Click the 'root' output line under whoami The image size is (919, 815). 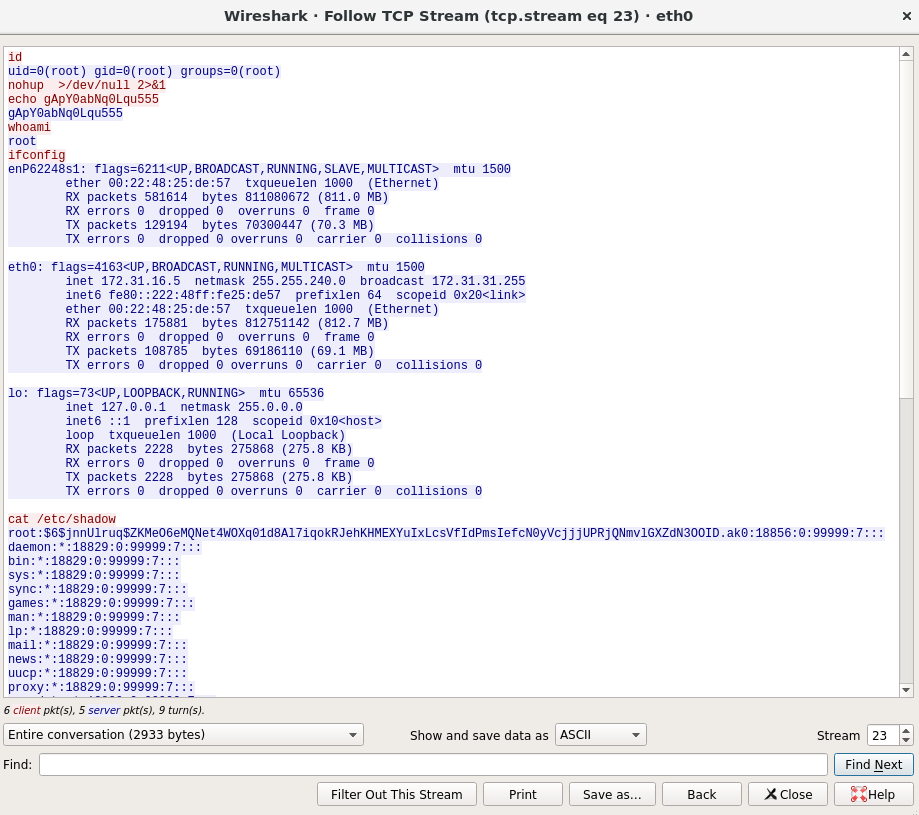pyautogui.click(x=22, y=141)
